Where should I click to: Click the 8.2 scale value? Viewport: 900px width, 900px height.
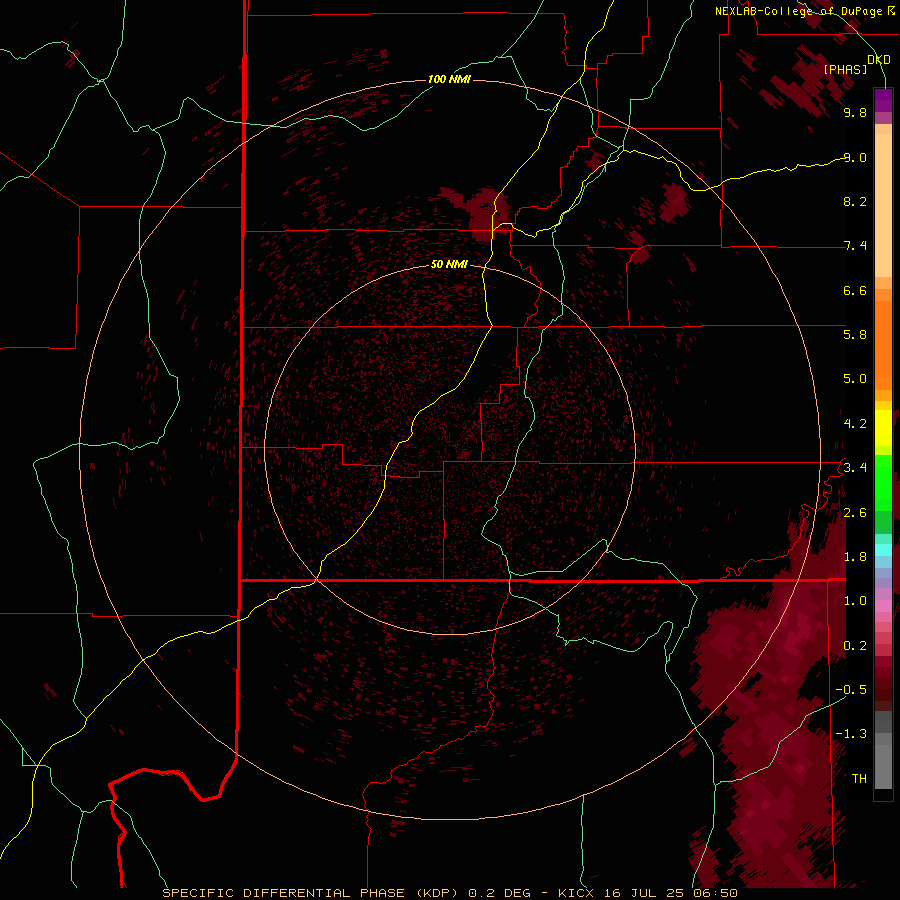[855, 201]
